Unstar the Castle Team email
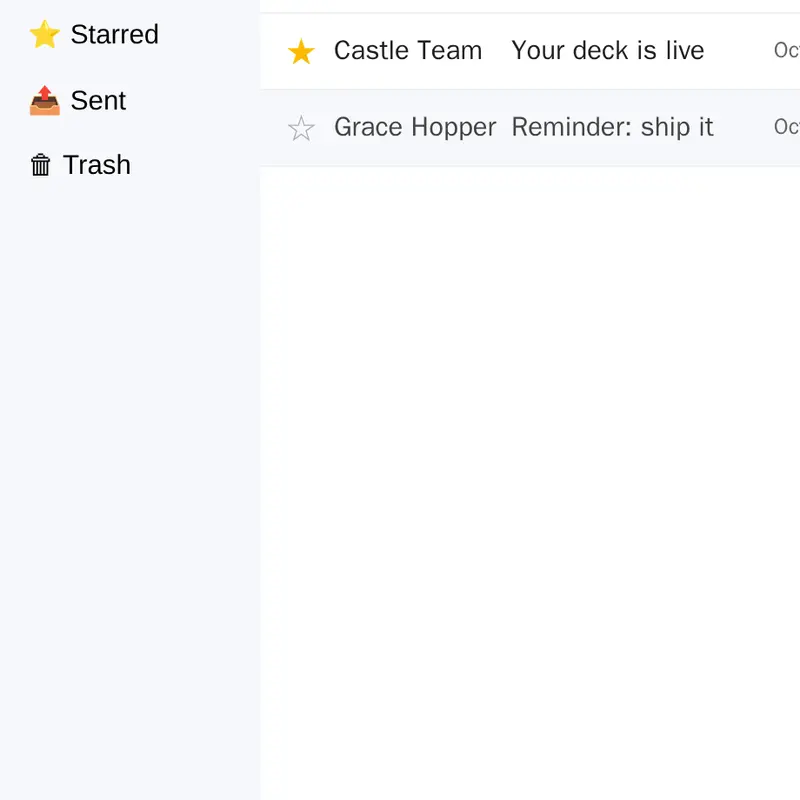Screen dimensions: 800x800 click(301, 52)
